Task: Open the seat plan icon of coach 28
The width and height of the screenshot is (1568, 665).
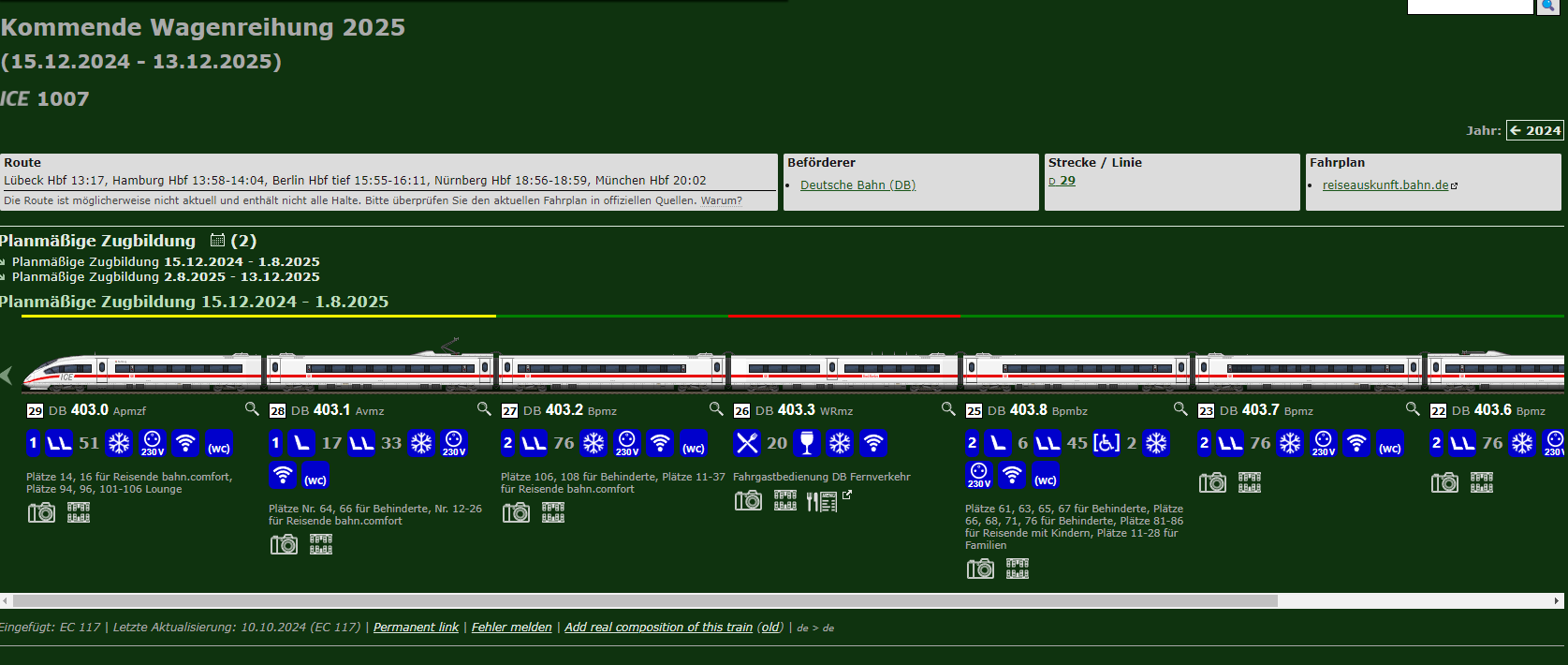Action: pos(321,544)
